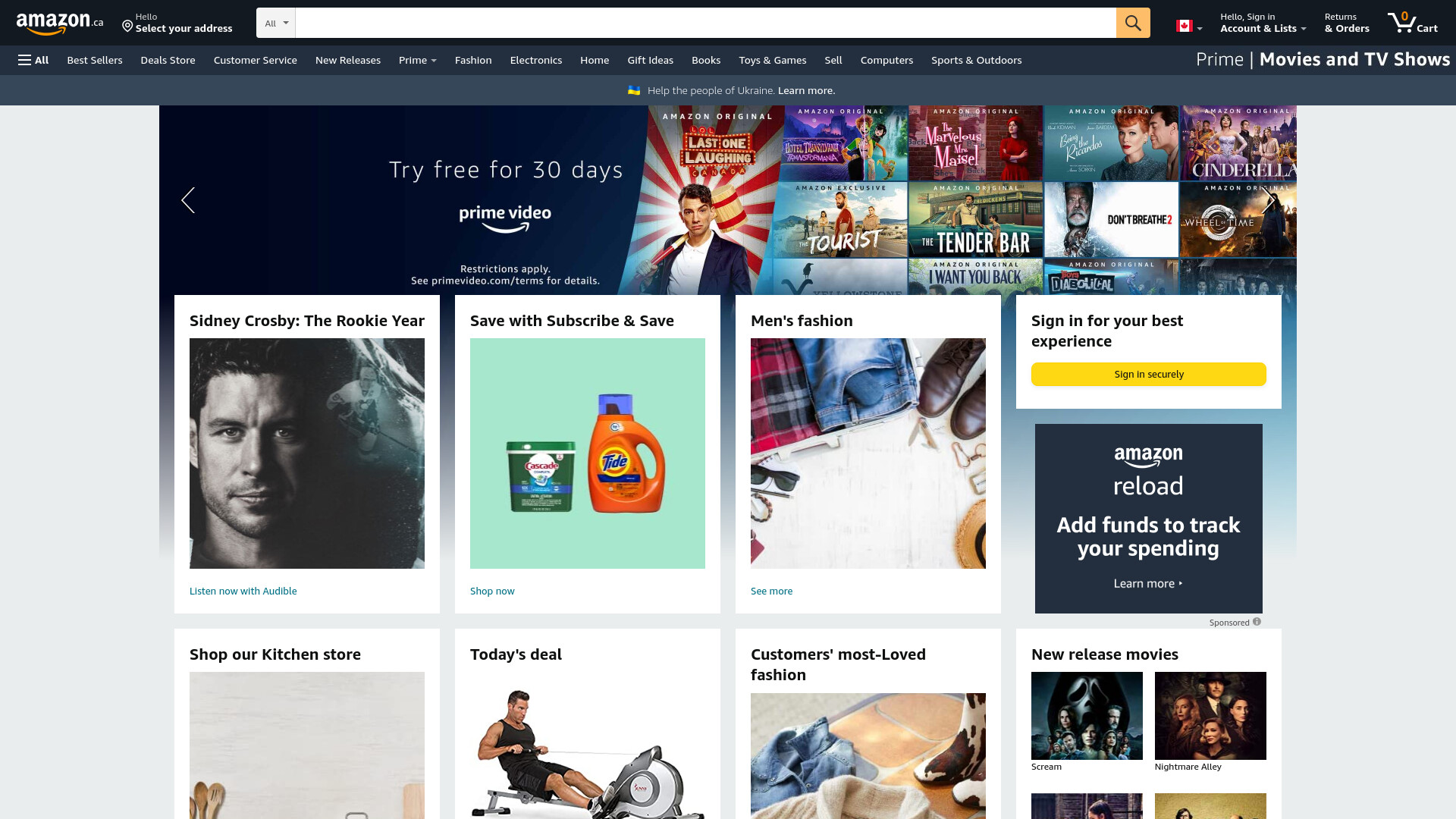The height and width of the screenshot is (819, 1456).
Task: Open the Kitchen store image
Action: pos(307,745)
